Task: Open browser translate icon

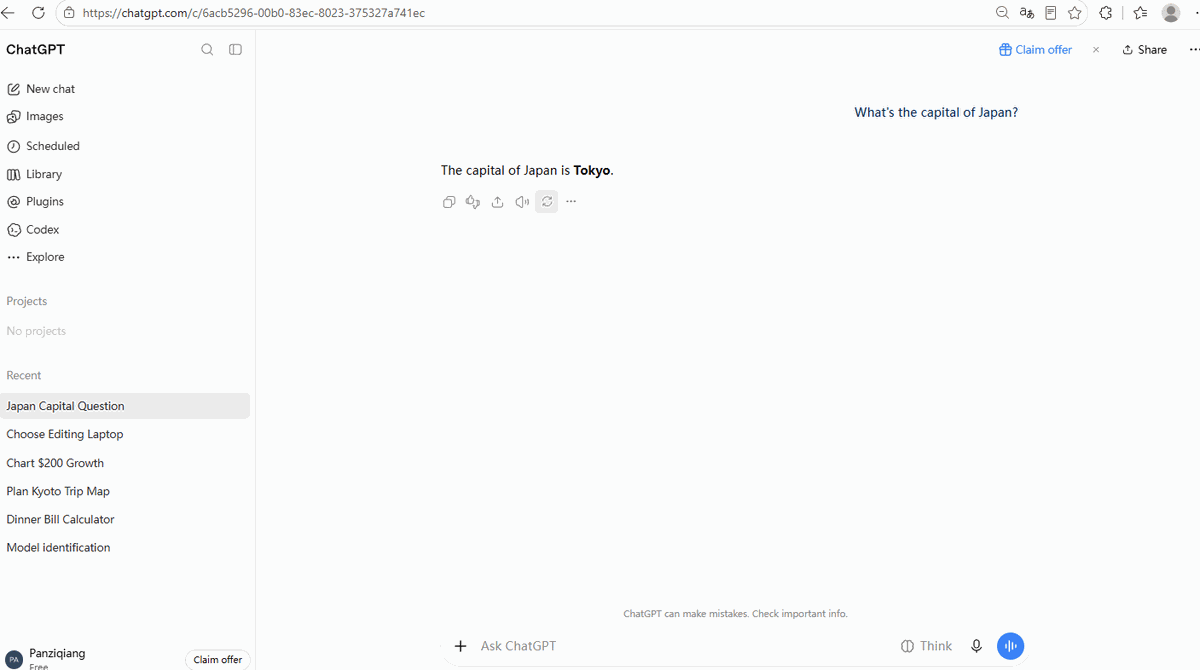Action: click(x=1027, y=13)
